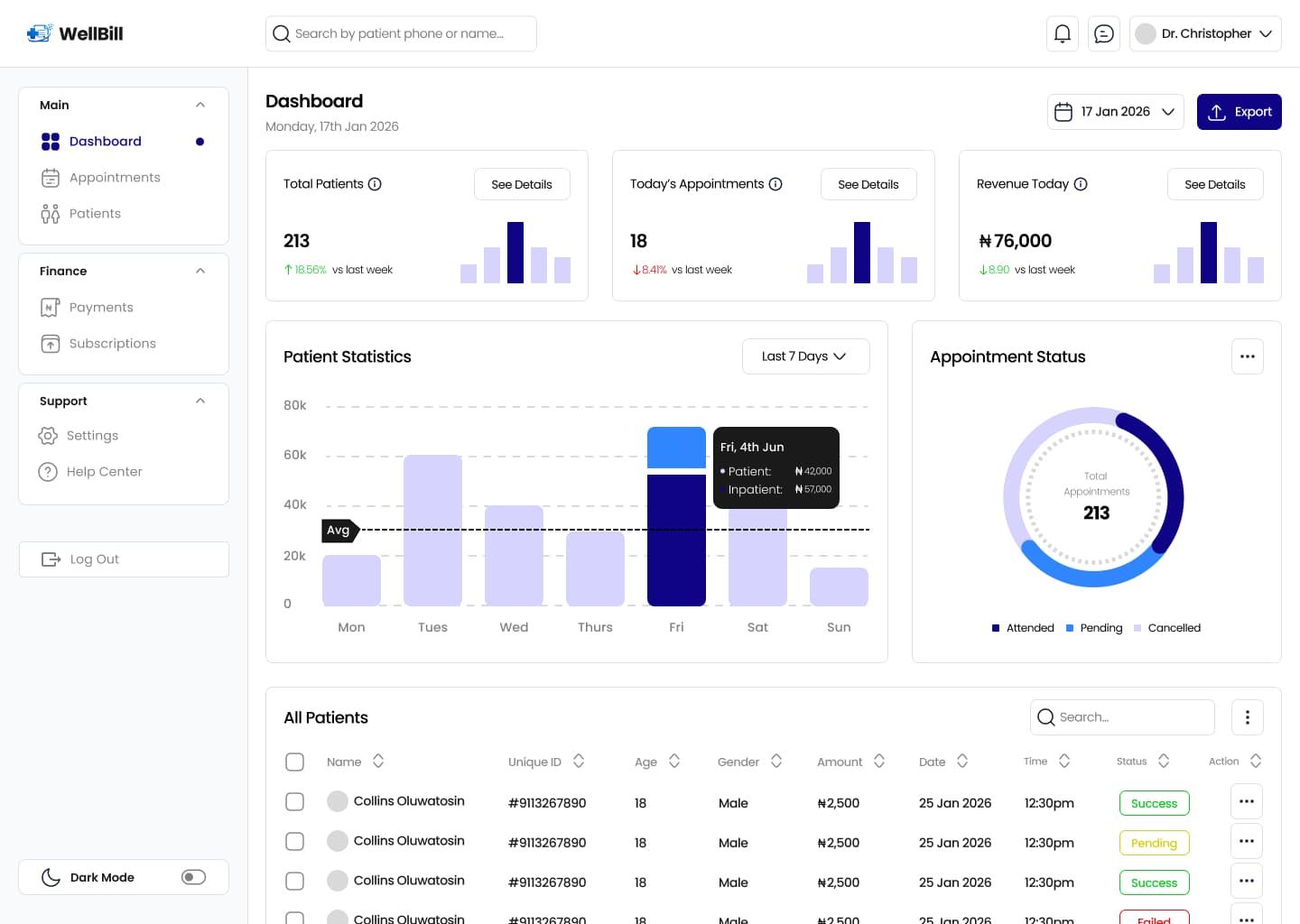Click the WellBill logo
This screenshot has width=1300, height=924.
pos(75,33)
